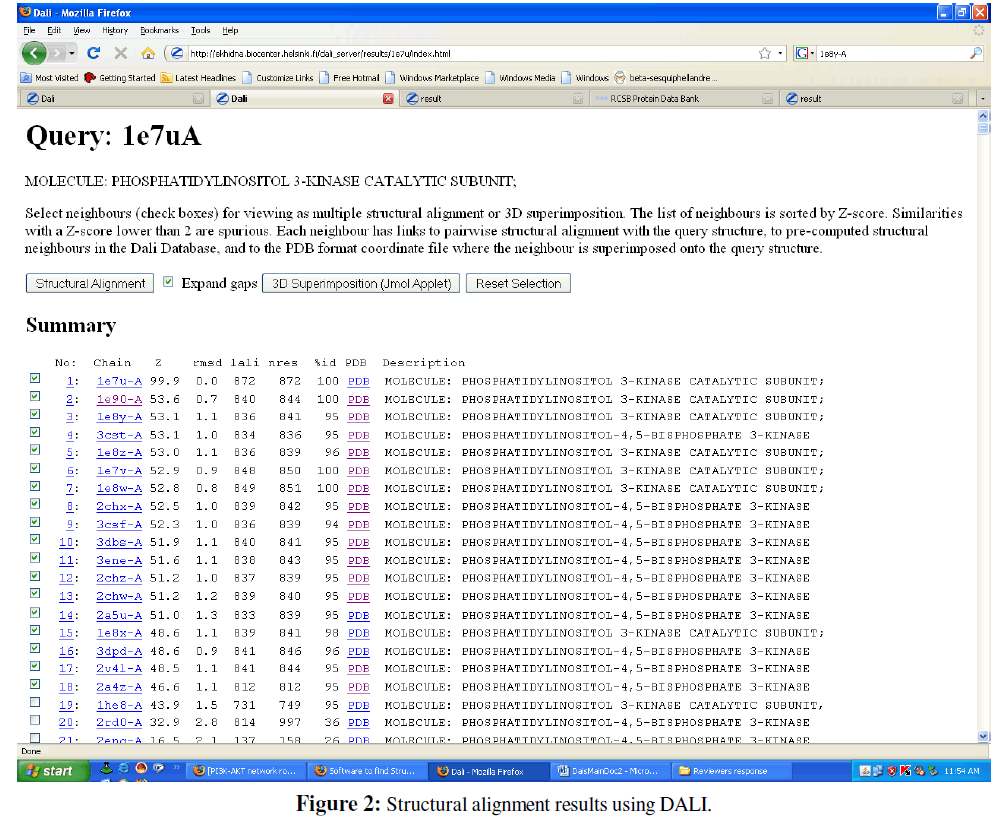
Task: Open the 1e90-A chain link
Action: pyautogui.click(x=118, y=399)
